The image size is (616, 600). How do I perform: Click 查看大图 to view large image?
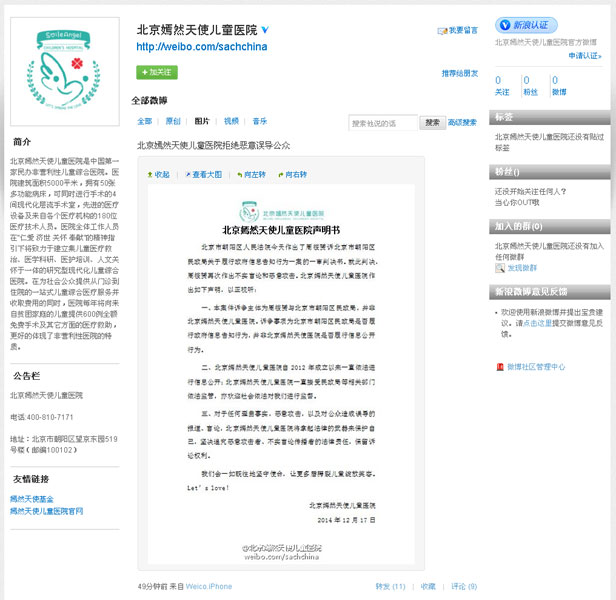click(x=204, y=174)
